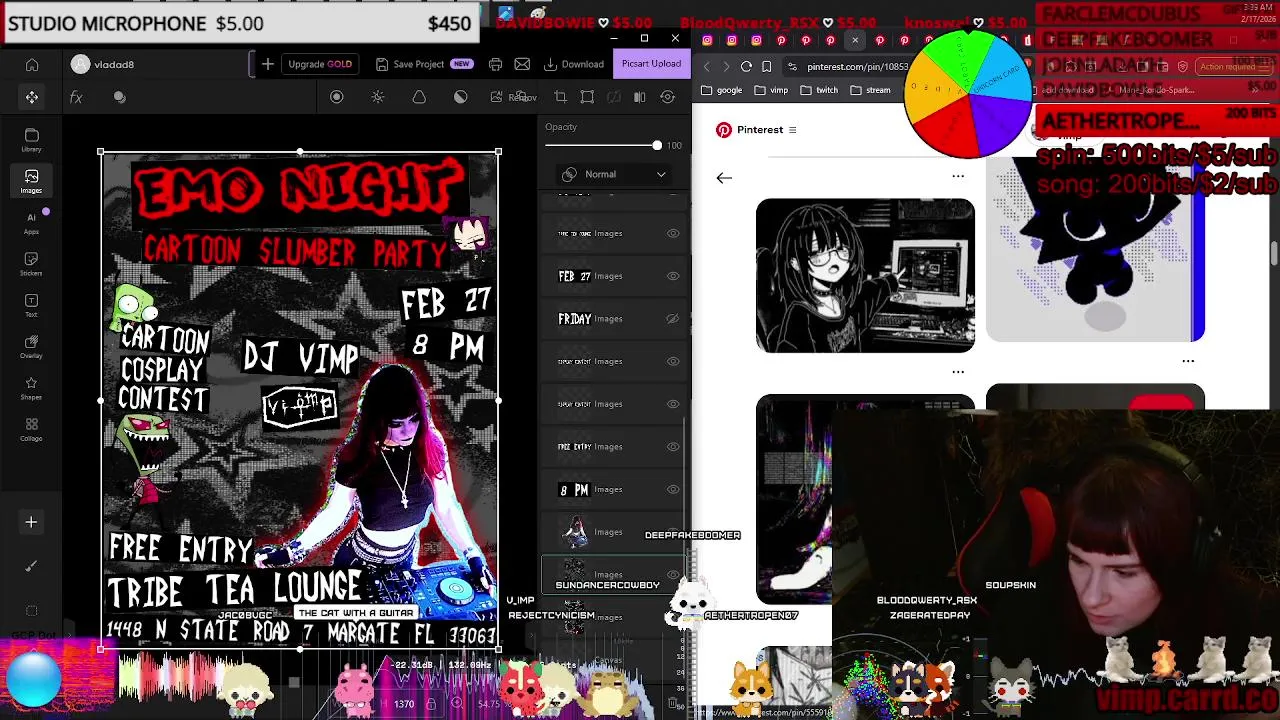Open the Images panel in the sidebar
Viewport: 1280px width, 720px height.
(32, 181)
